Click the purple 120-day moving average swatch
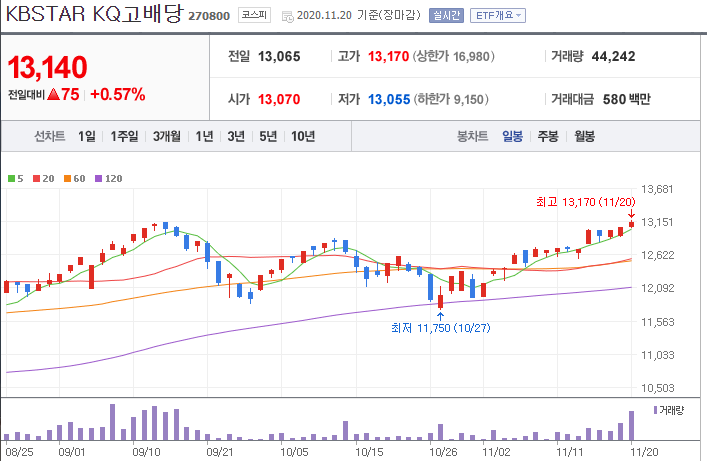Viewport: 707px width, 461px height. (98, 179)
